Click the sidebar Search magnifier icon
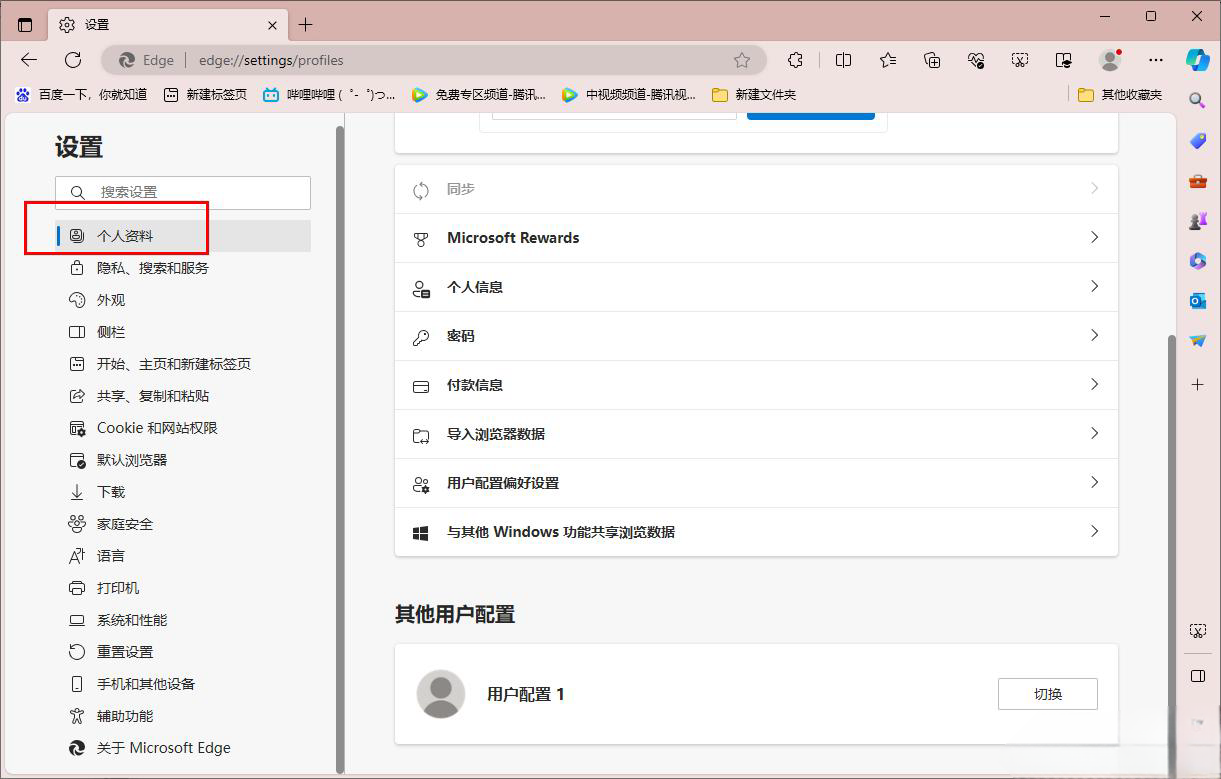 click(x=1197, y=100)
